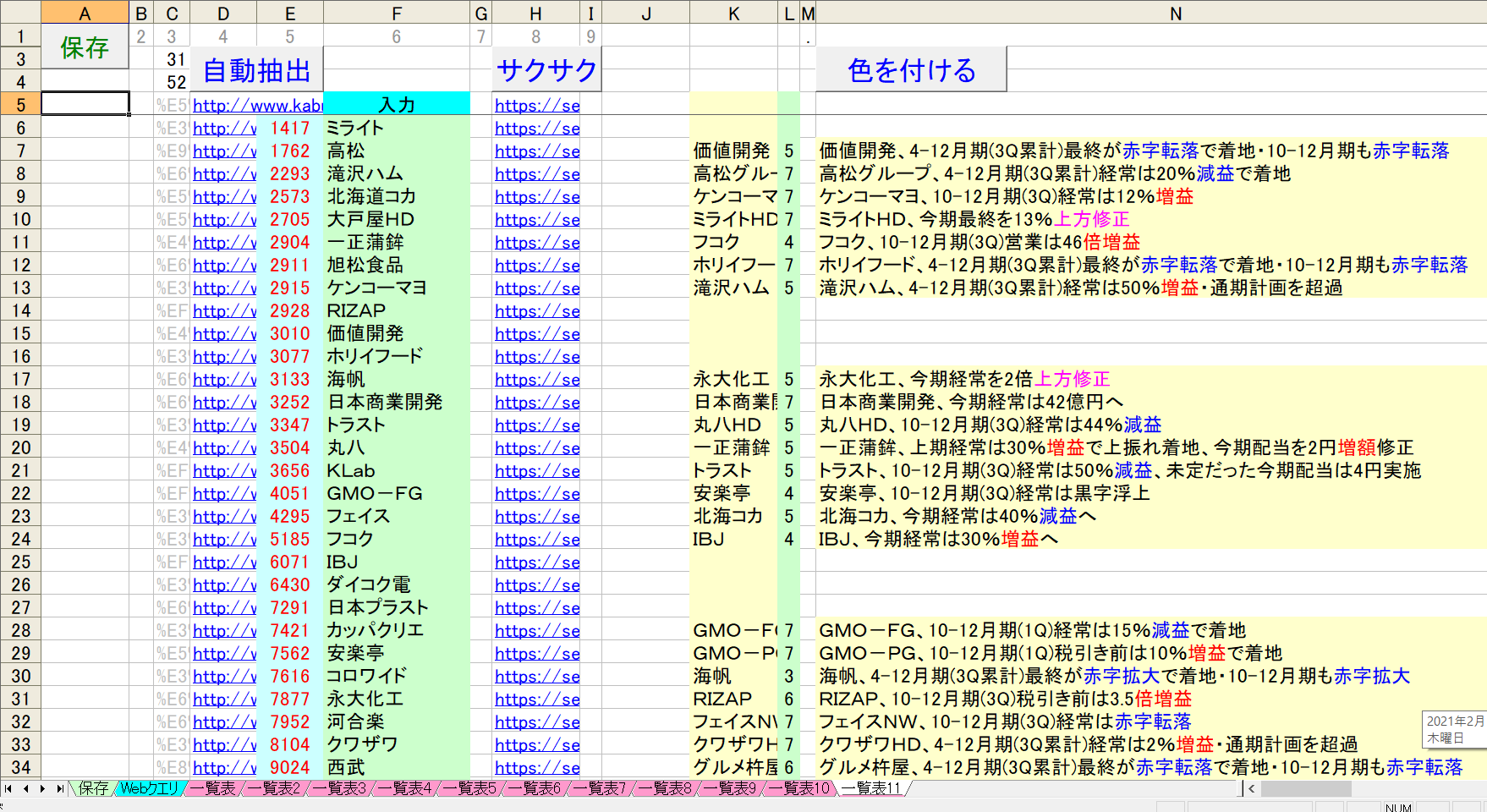Screen dimensions: 1487x812
Task: Click news text 滝沢ハム、4-12月期 in column N
Action: tap(1080, 288)
